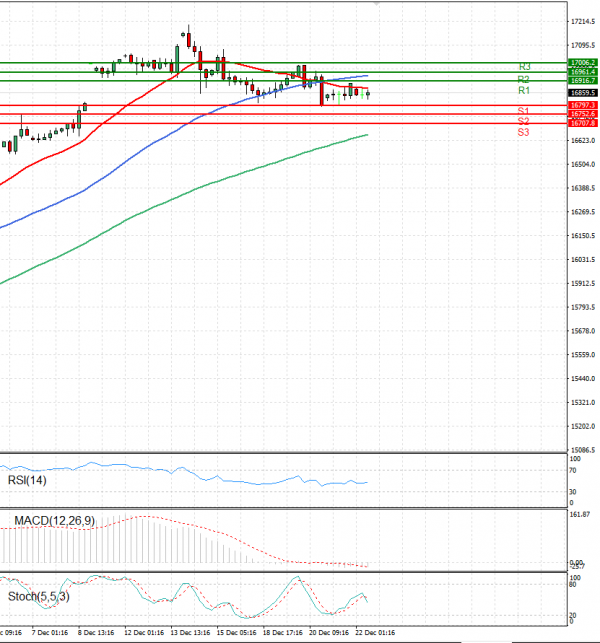Click the 15321.0 price axis value
This screenshot has width=600, height=643.
click(x=583, y=403)
